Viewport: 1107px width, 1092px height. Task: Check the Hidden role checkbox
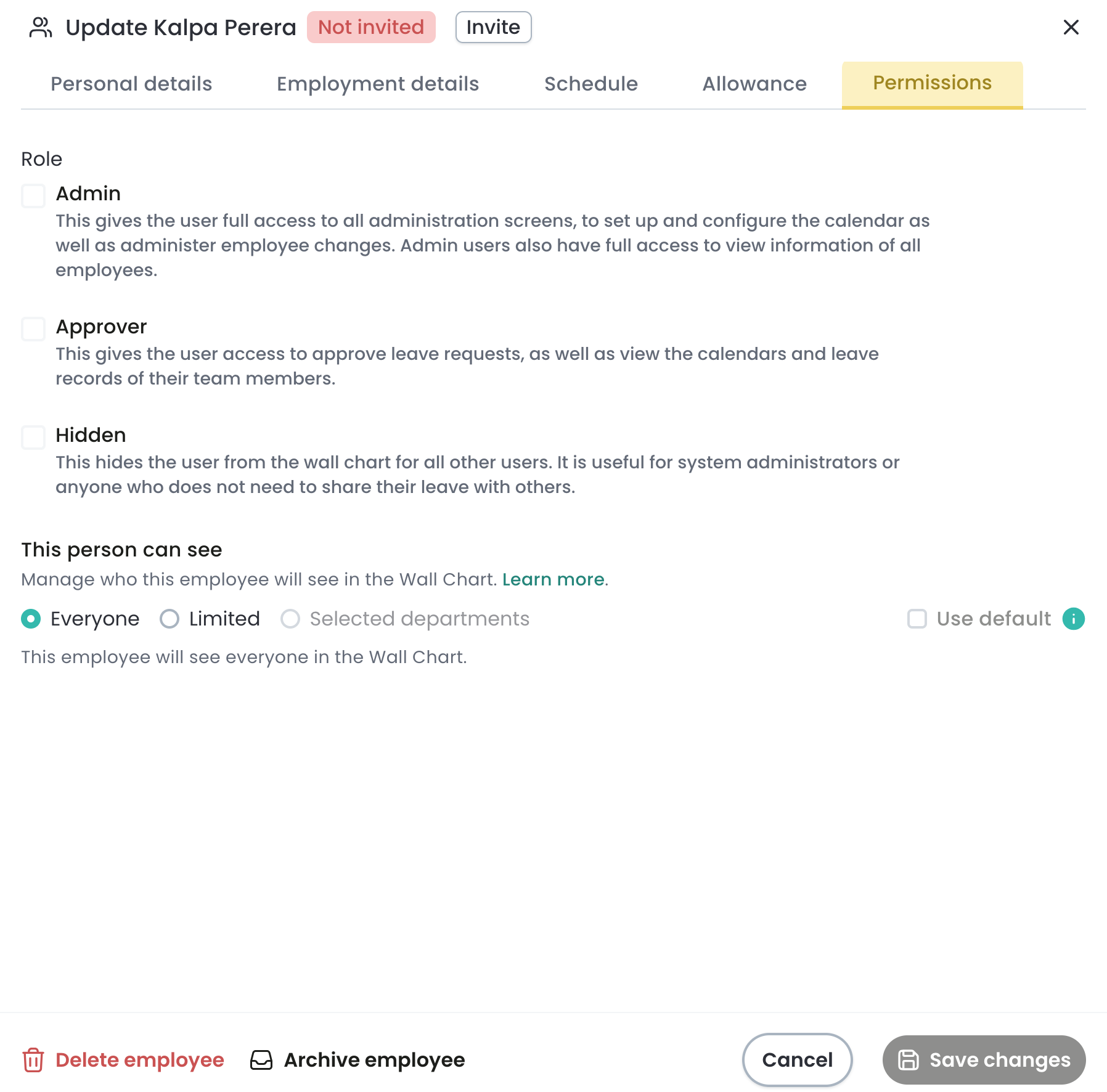(x=33, y=438)
